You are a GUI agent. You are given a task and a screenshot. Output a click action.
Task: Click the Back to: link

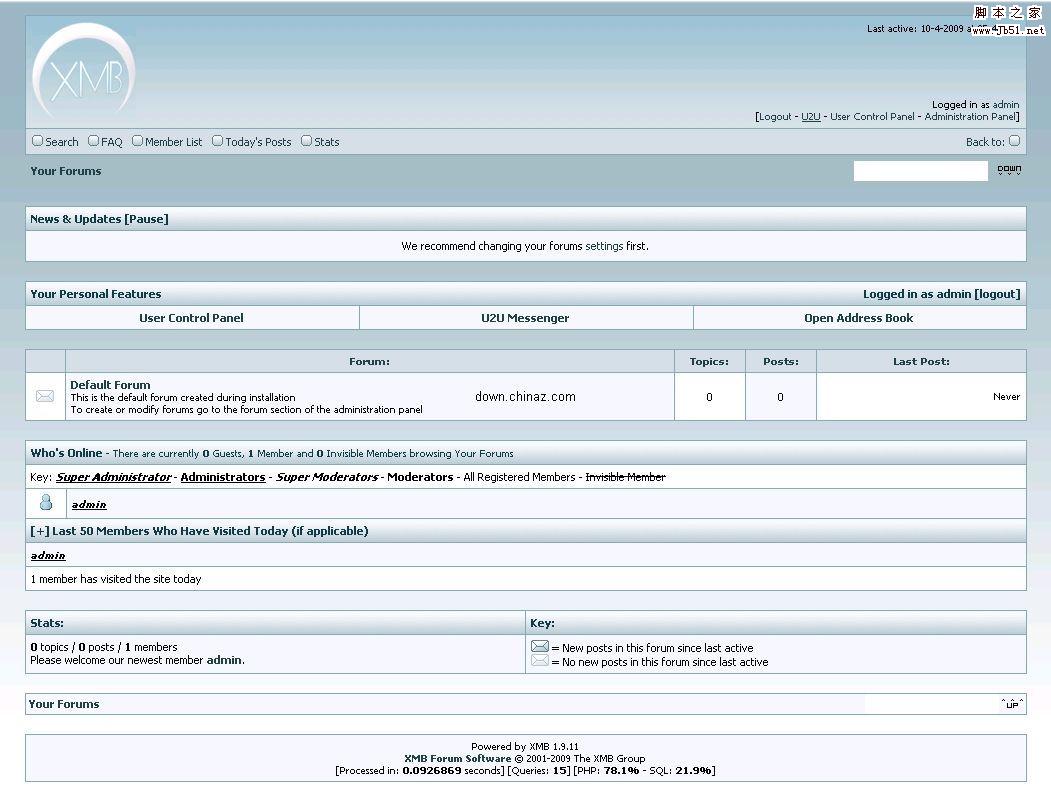[x=985, y=142]
